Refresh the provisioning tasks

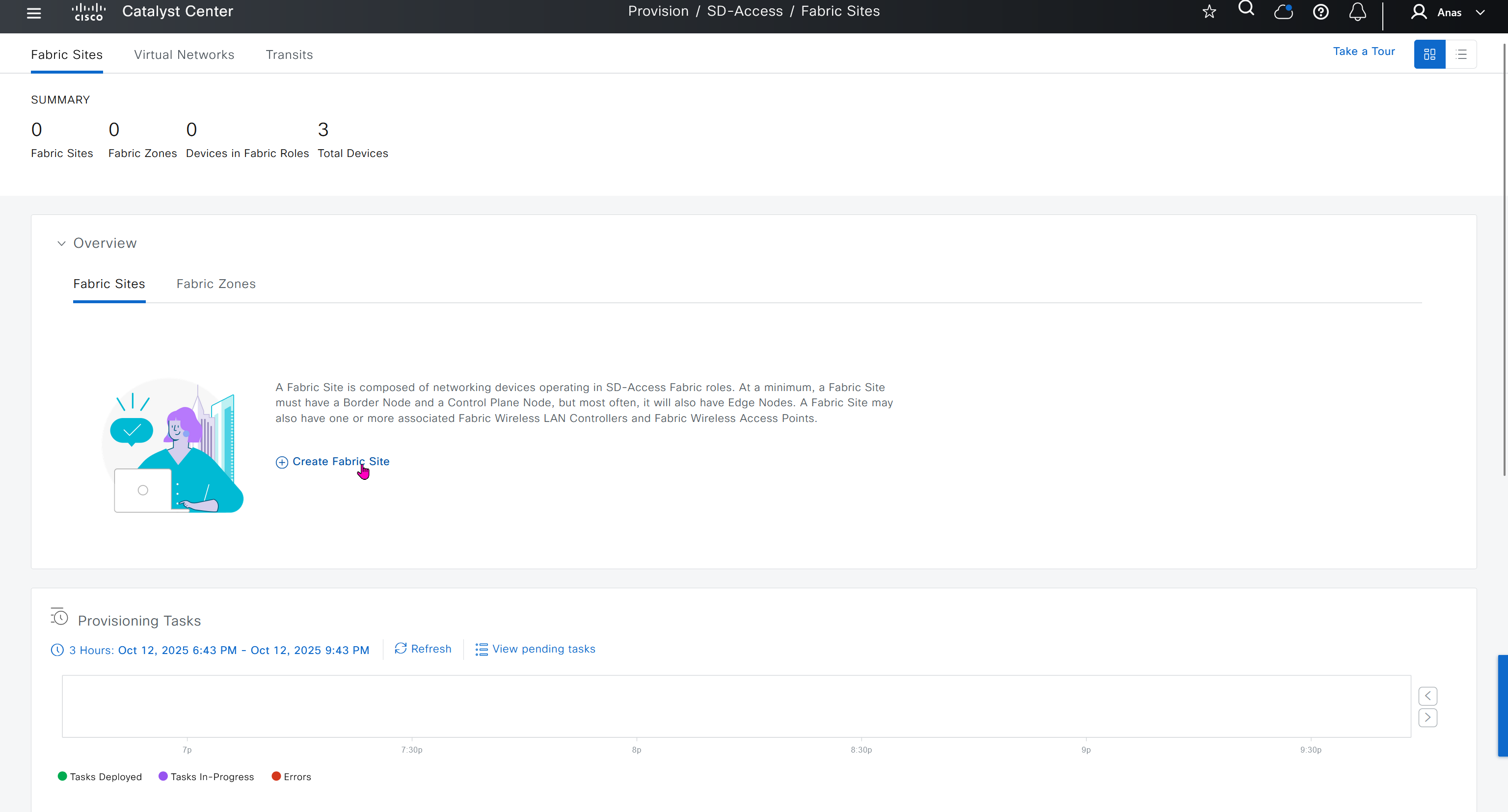point(423,649)
